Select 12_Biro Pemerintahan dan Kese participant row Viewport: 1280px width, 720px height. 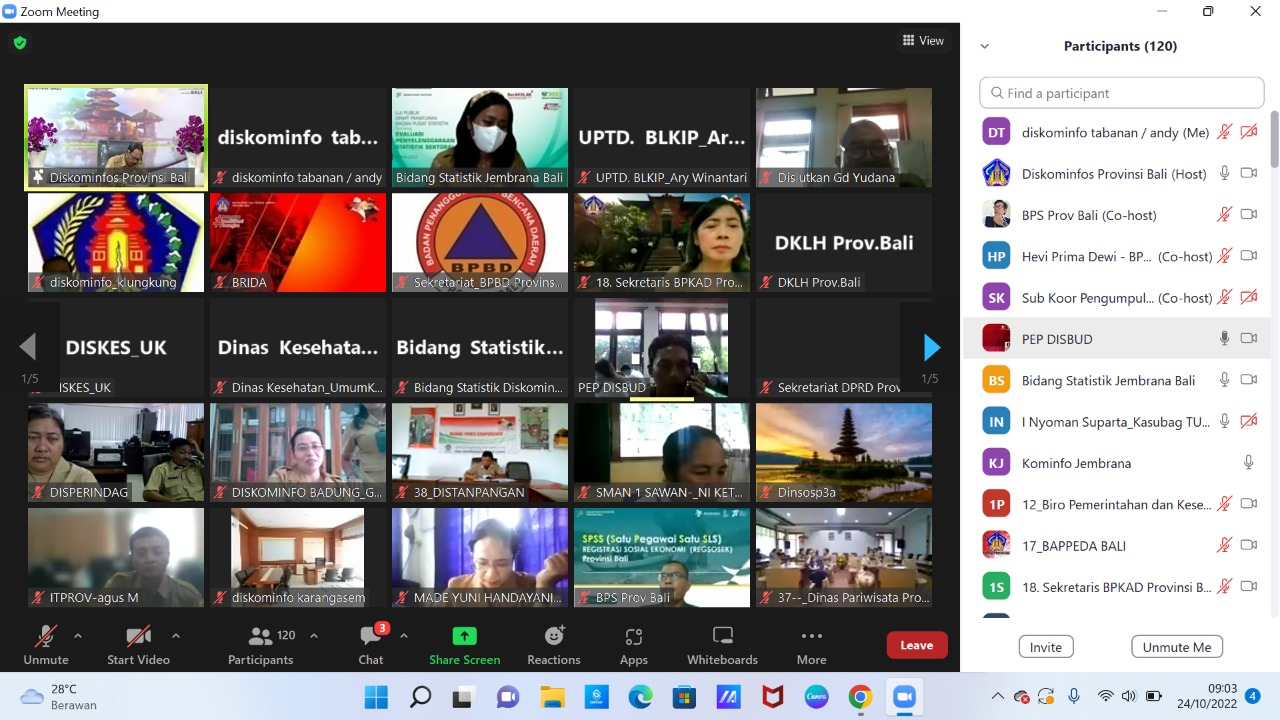click(1117, 504)
